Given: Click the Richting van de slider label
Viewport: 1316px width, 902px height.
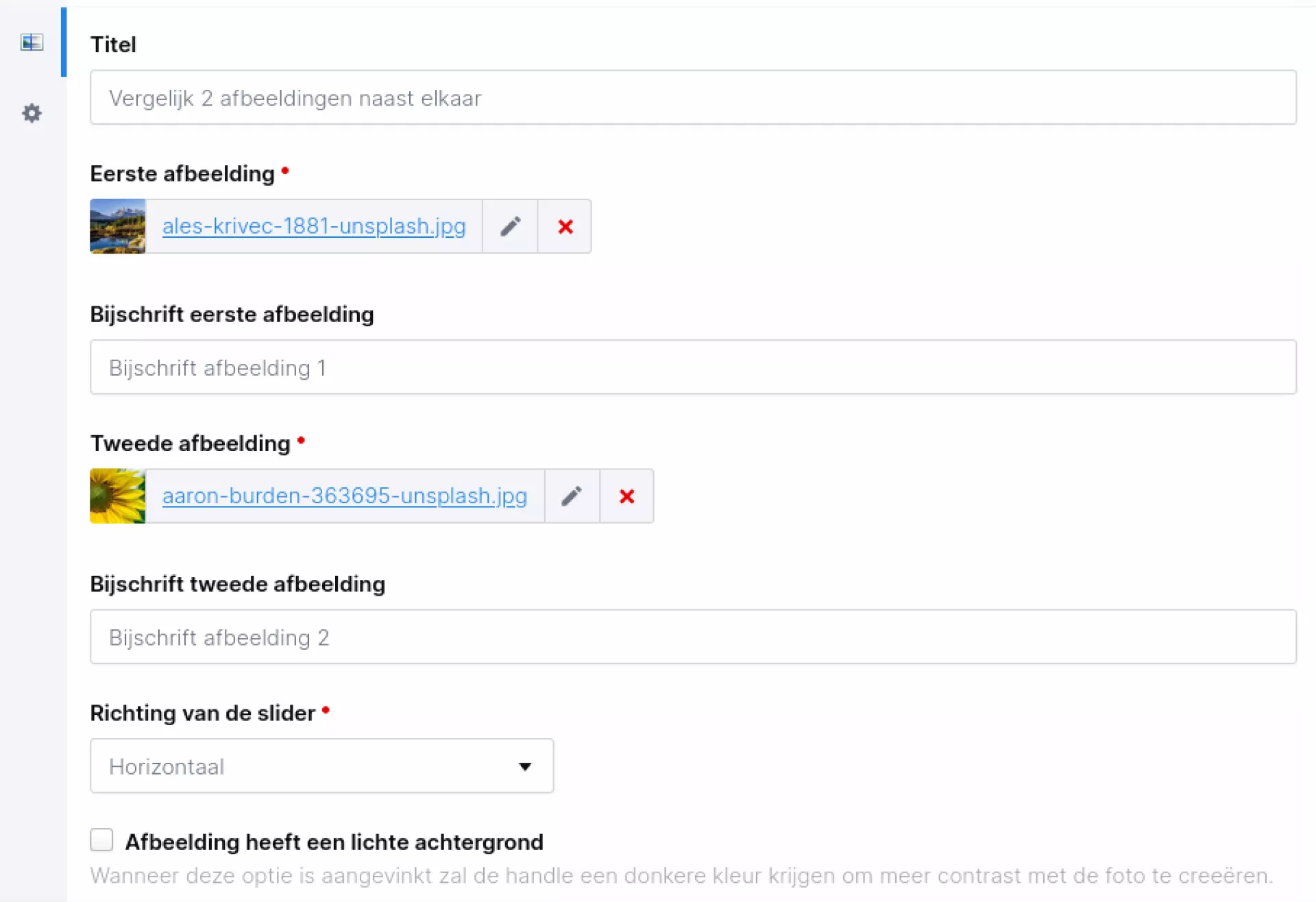Looking at the screenshot, I should [x=203, y=713].
